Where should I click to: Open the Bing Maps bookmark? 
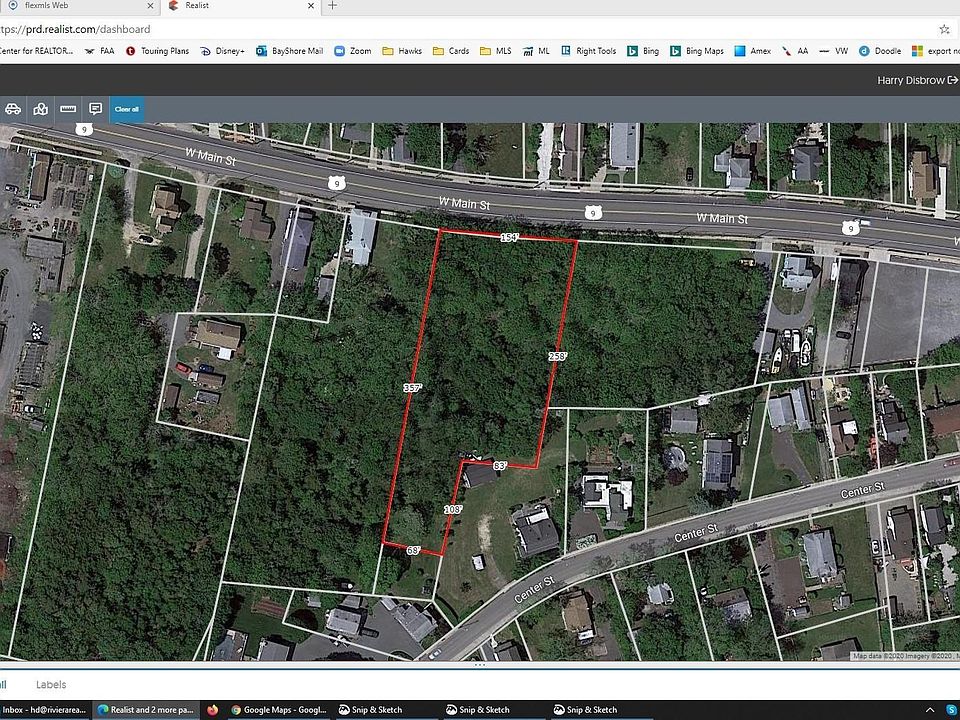pos(697,51)
